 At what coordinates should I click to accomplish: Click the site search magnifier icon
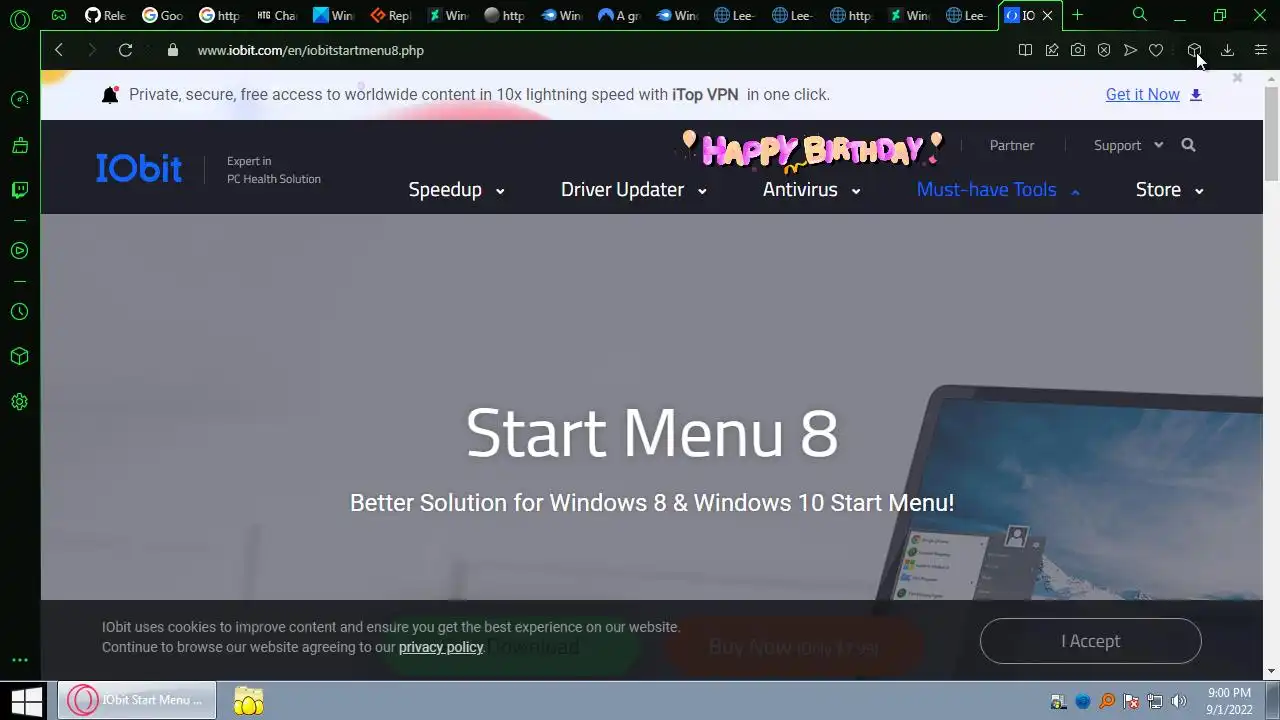1188,145
